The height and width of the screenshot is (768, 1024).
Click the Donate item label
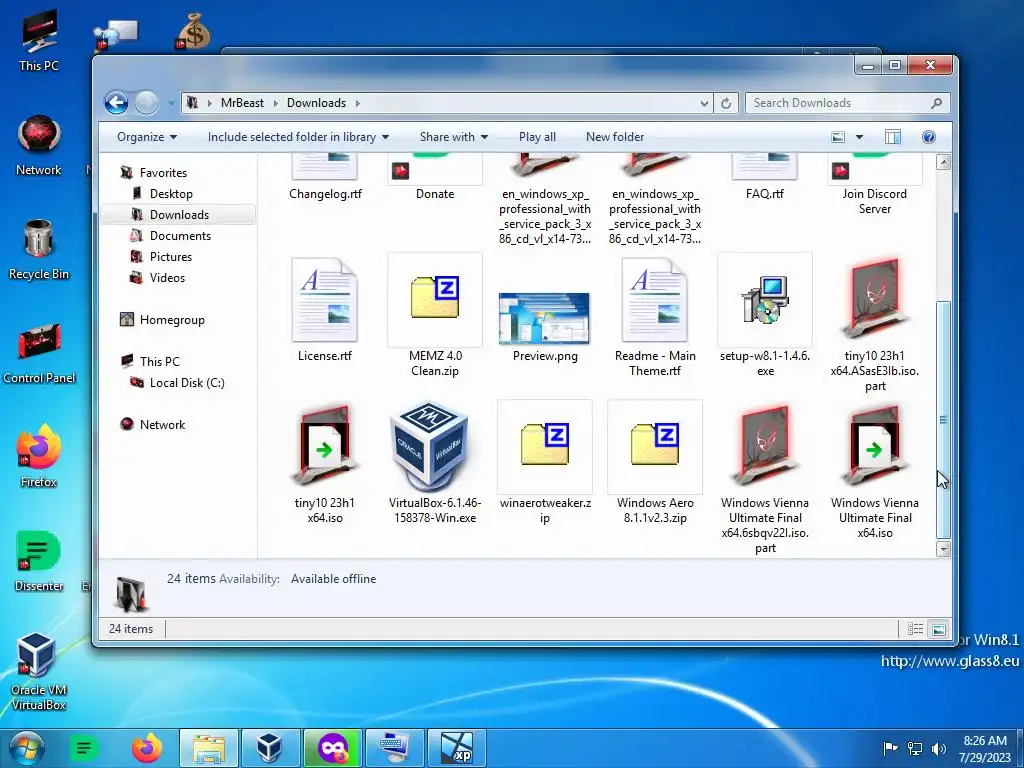[435, 194]
